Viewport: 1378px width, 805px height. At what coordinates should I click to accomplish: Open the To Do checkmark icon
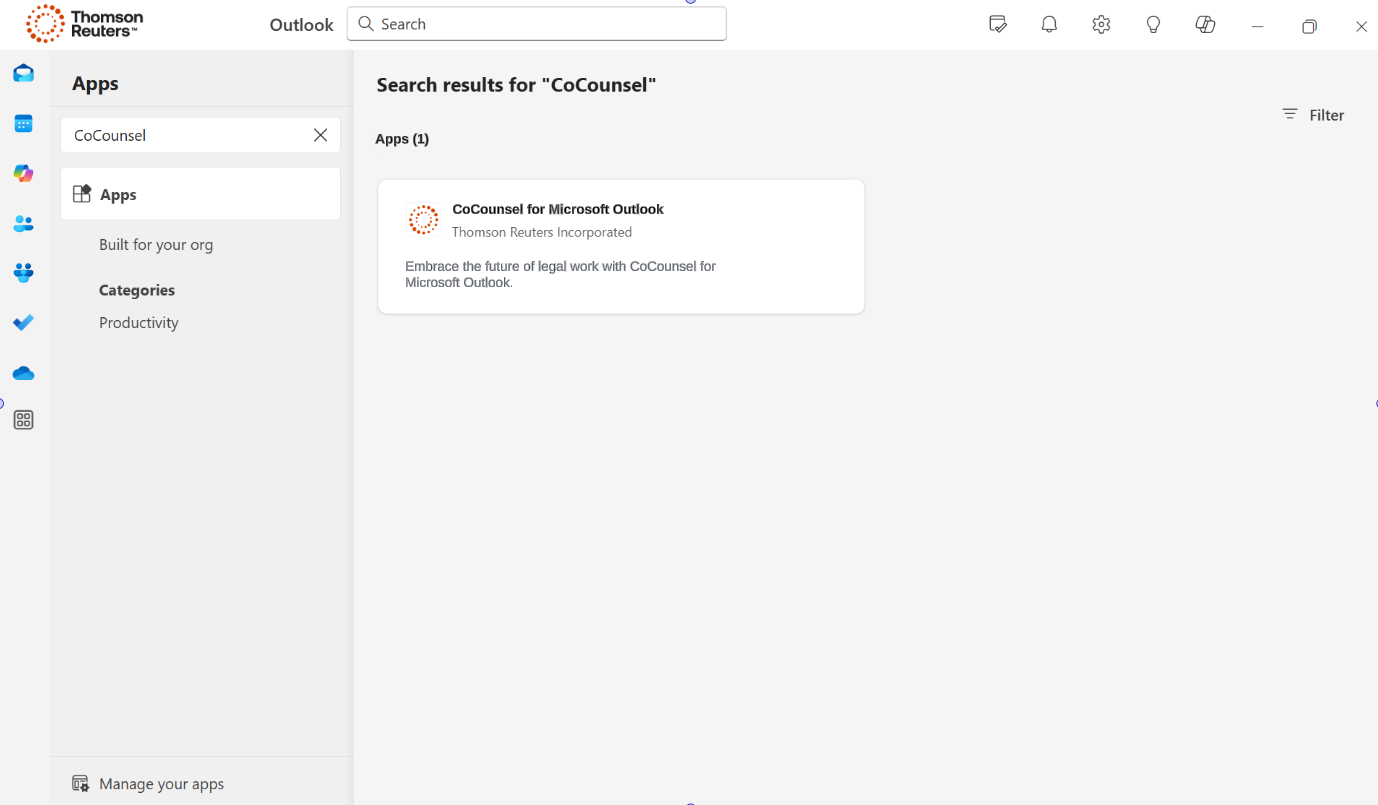pos(23,322)
